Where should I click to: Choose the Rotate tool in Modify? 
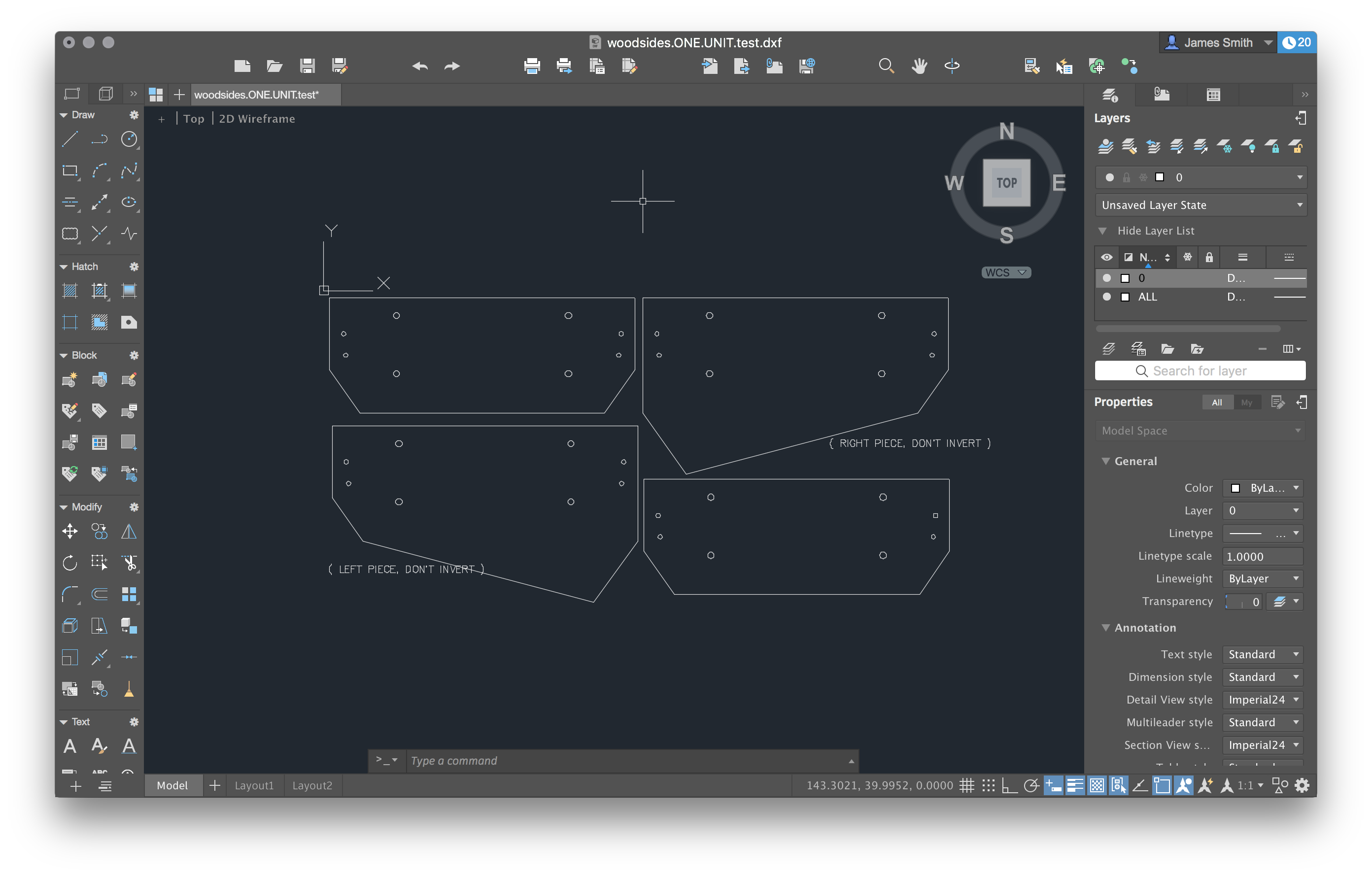70,563
